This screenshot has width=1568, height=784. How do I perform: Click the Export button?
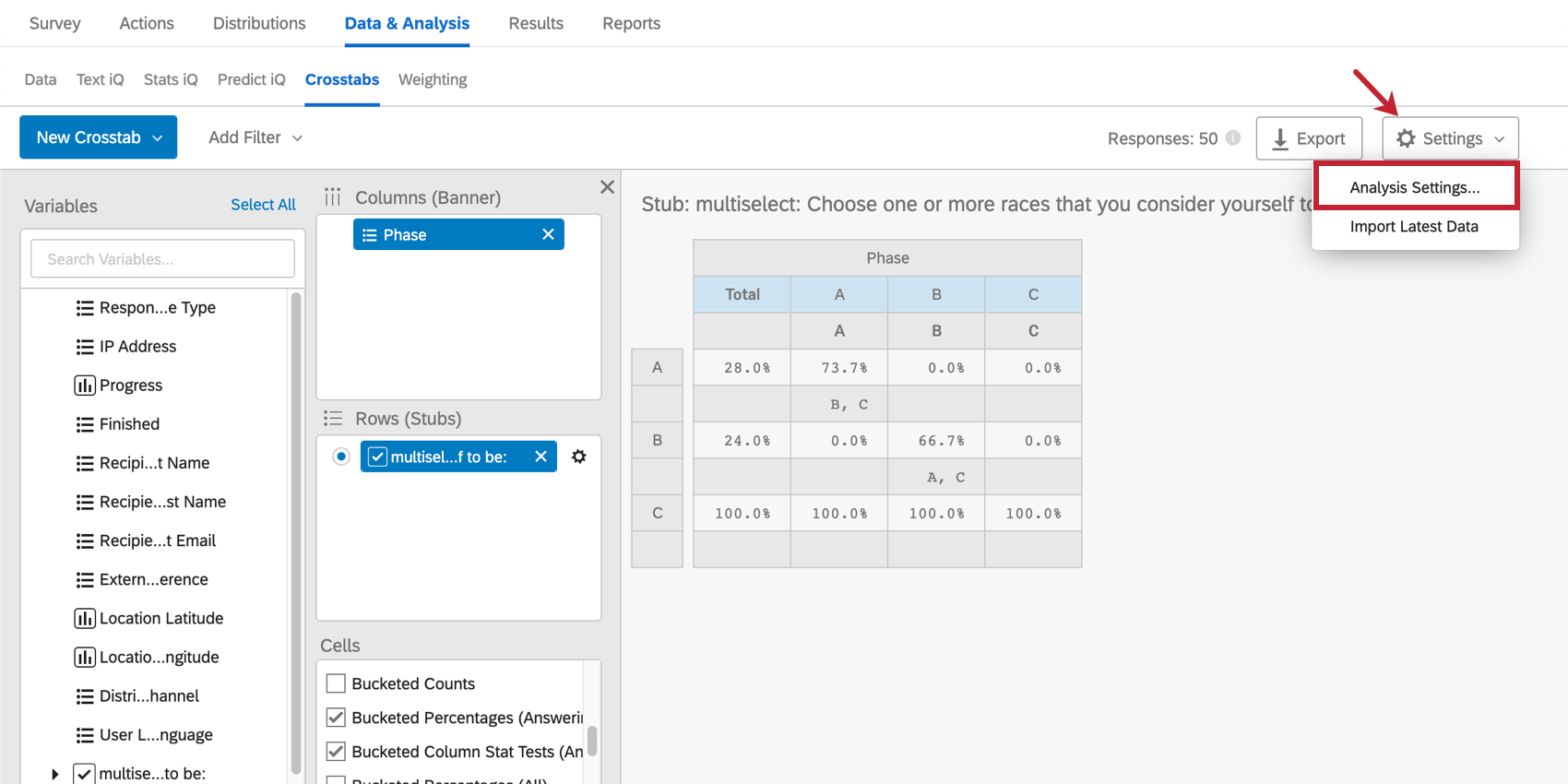[1309, 138]
